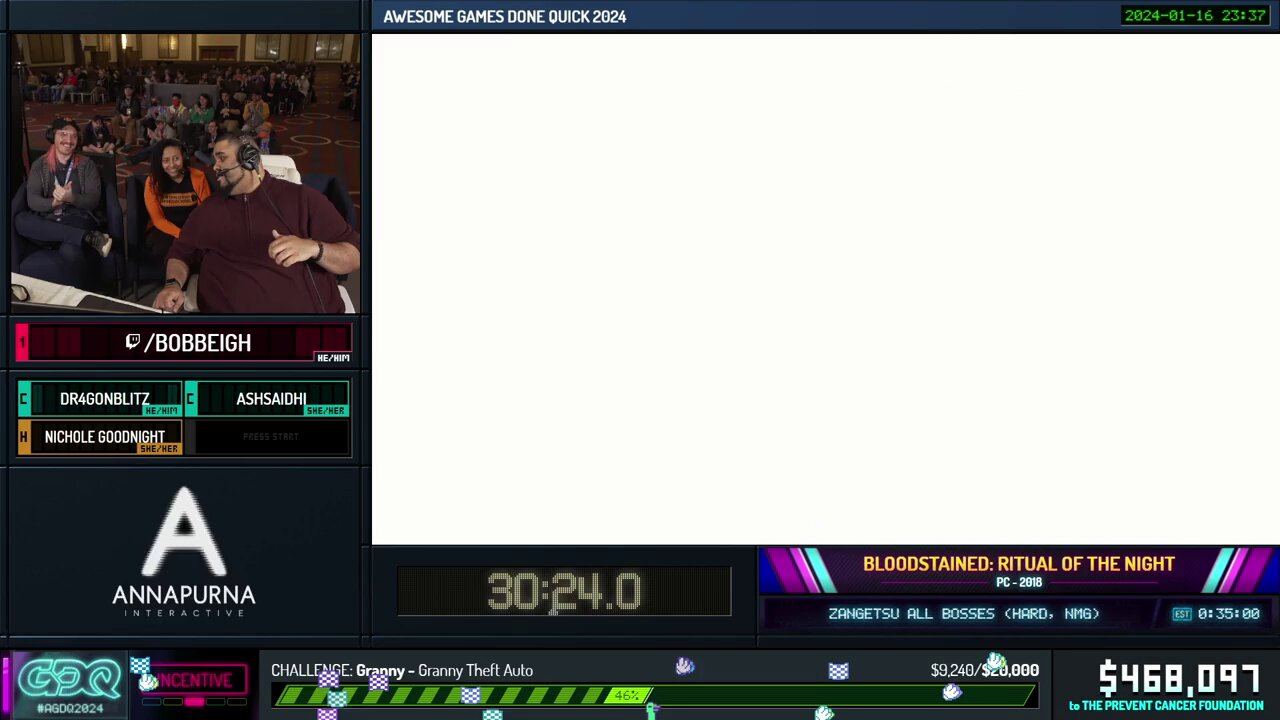Click the HE/HIM tag under BOBBEIGH

tap(333, 358)
